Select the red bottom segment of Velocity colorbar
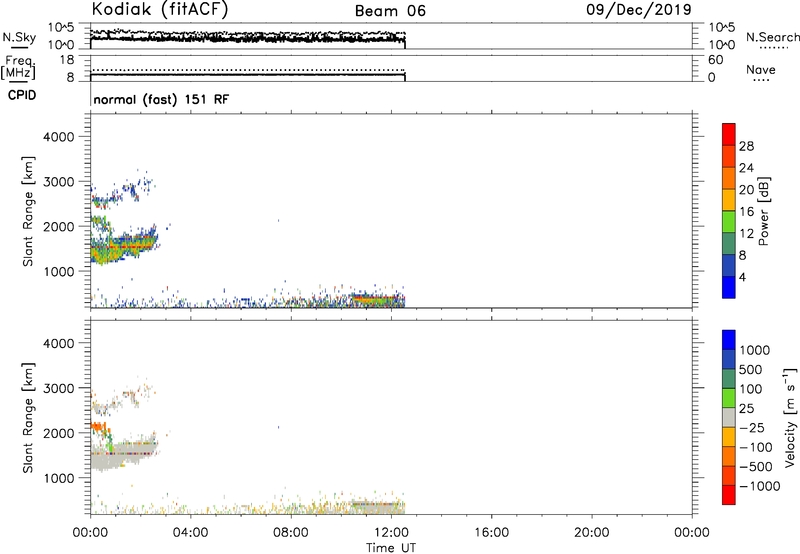 729,494
